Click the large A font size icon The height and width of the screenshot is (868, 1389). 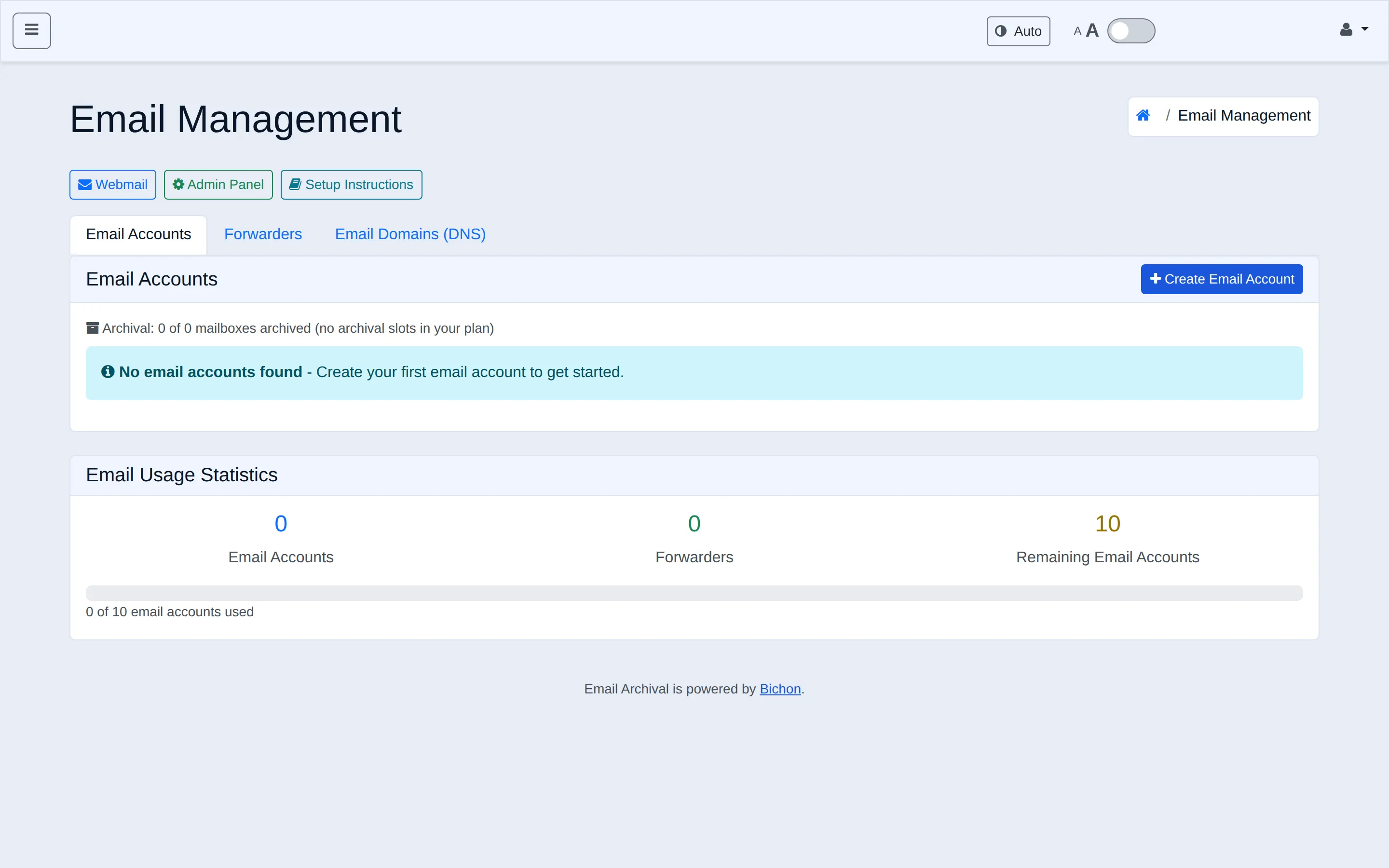click(1092, 30)
